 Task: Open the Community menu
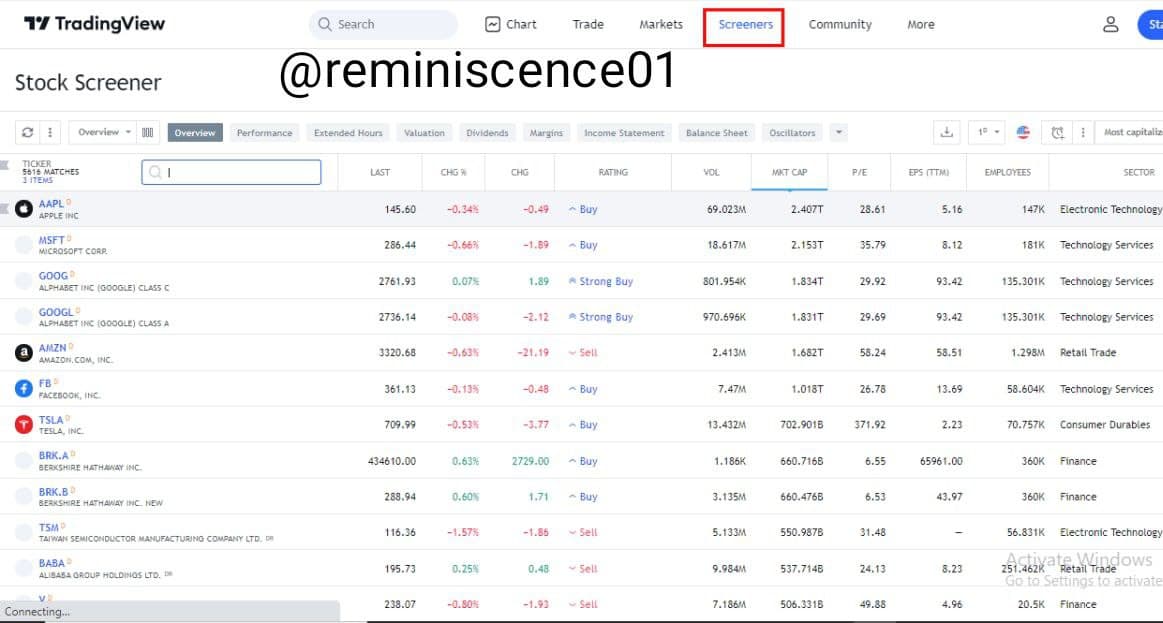[840, 24]
